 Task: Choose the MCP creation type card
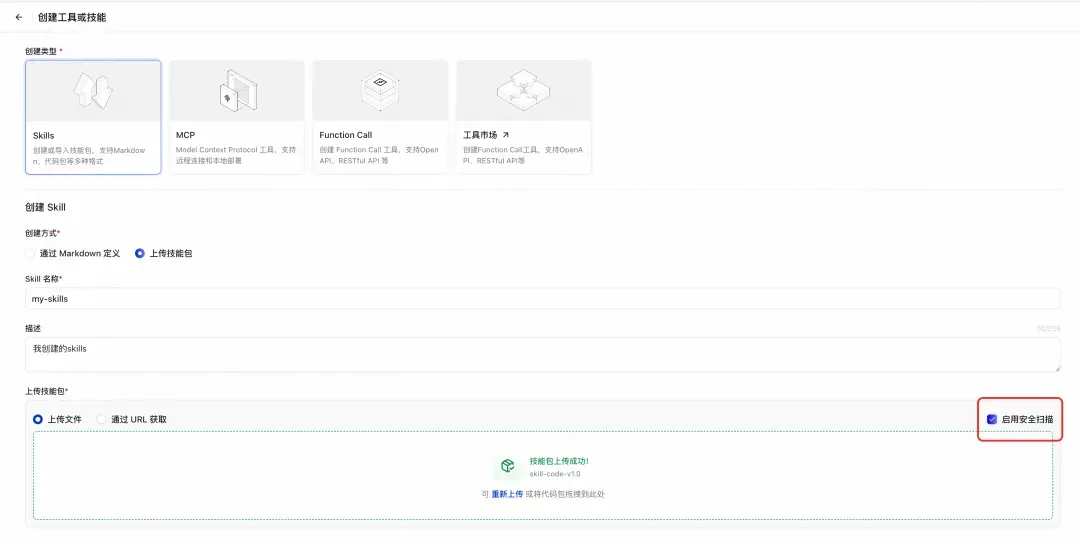pos(236,117)
